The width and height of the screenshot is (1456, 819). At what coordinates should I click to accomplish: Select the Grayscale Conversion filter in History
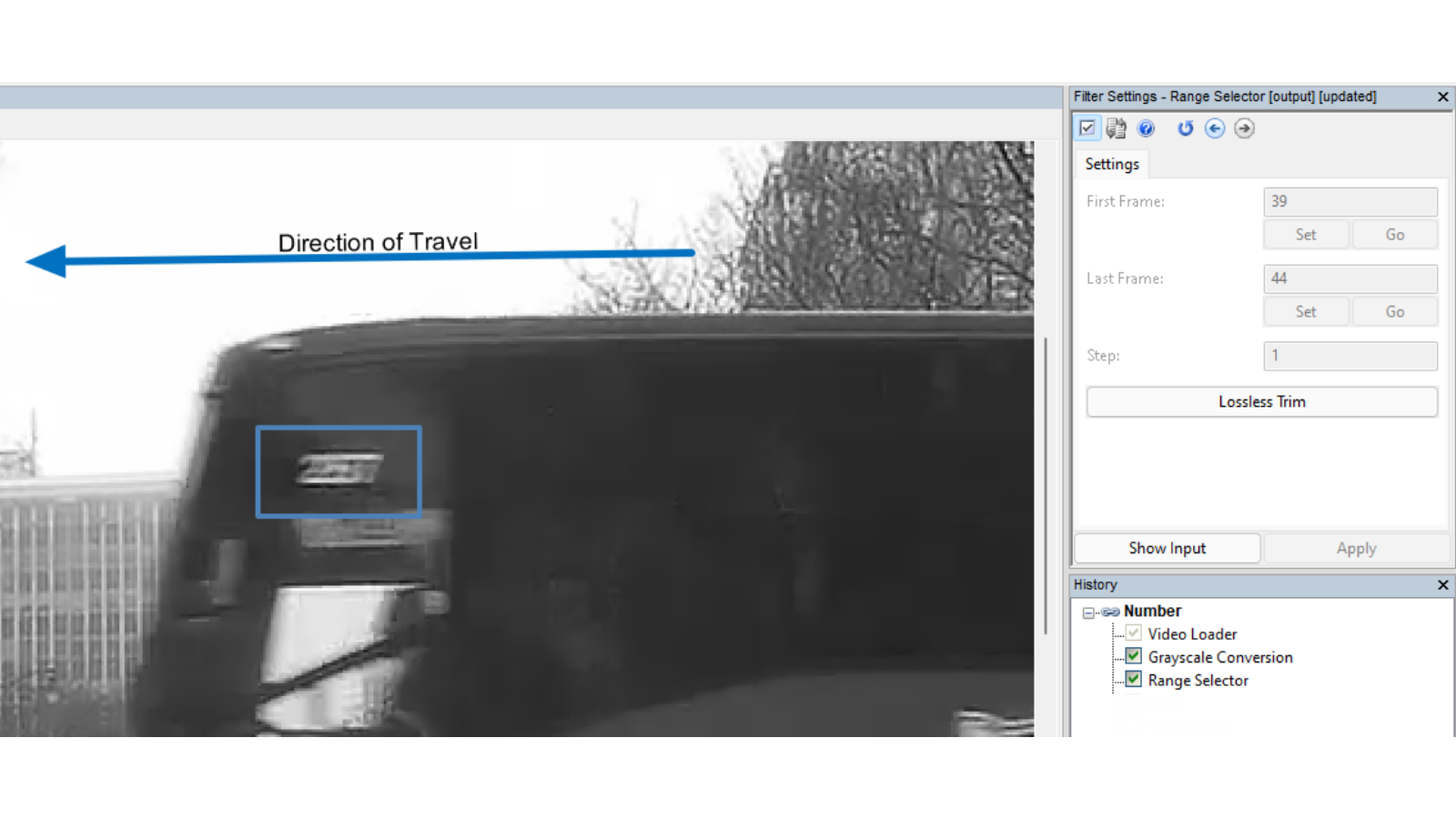coord(1220,657)
